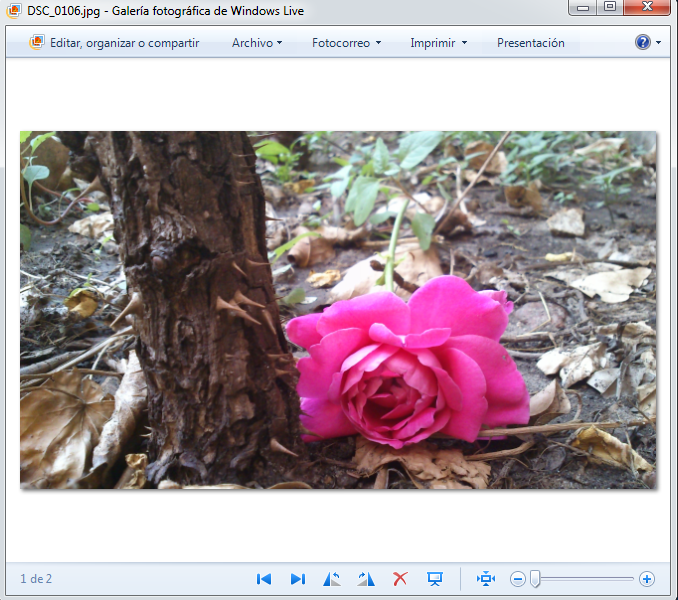This screenshot has width=678, height=600.
Task: Open the Fotocorreo menu
Action: pyautogui.click(x=346, y=43)
